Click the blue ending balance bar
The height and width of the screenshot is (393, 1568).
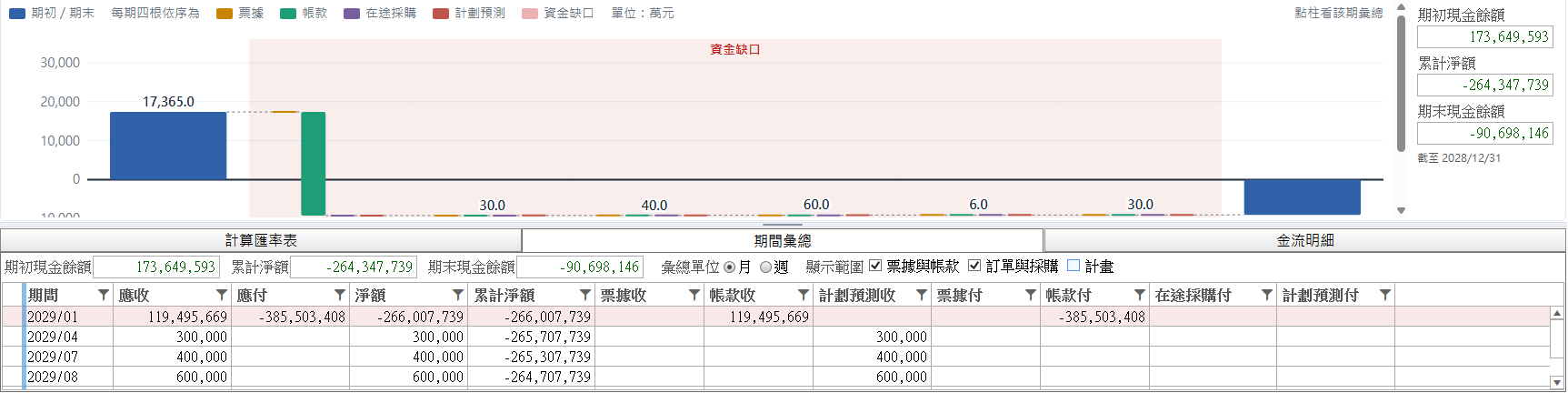point(1302,197)
